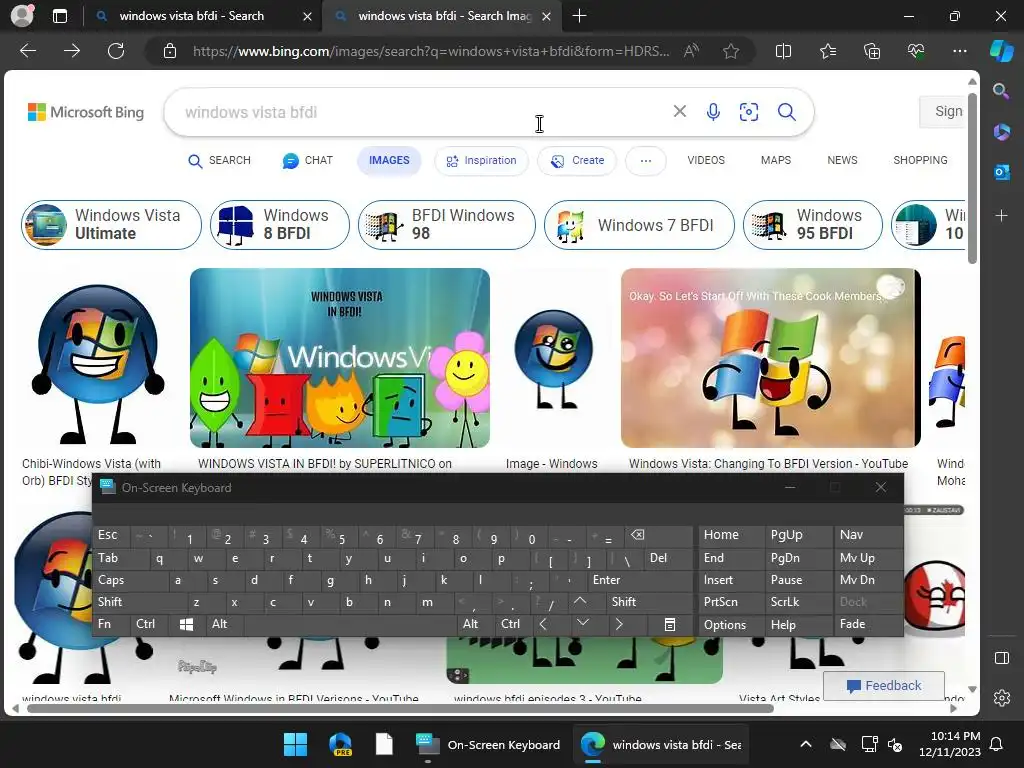View site information lock icon
Screen dimensions: 1024x768
tap(170, 51)
